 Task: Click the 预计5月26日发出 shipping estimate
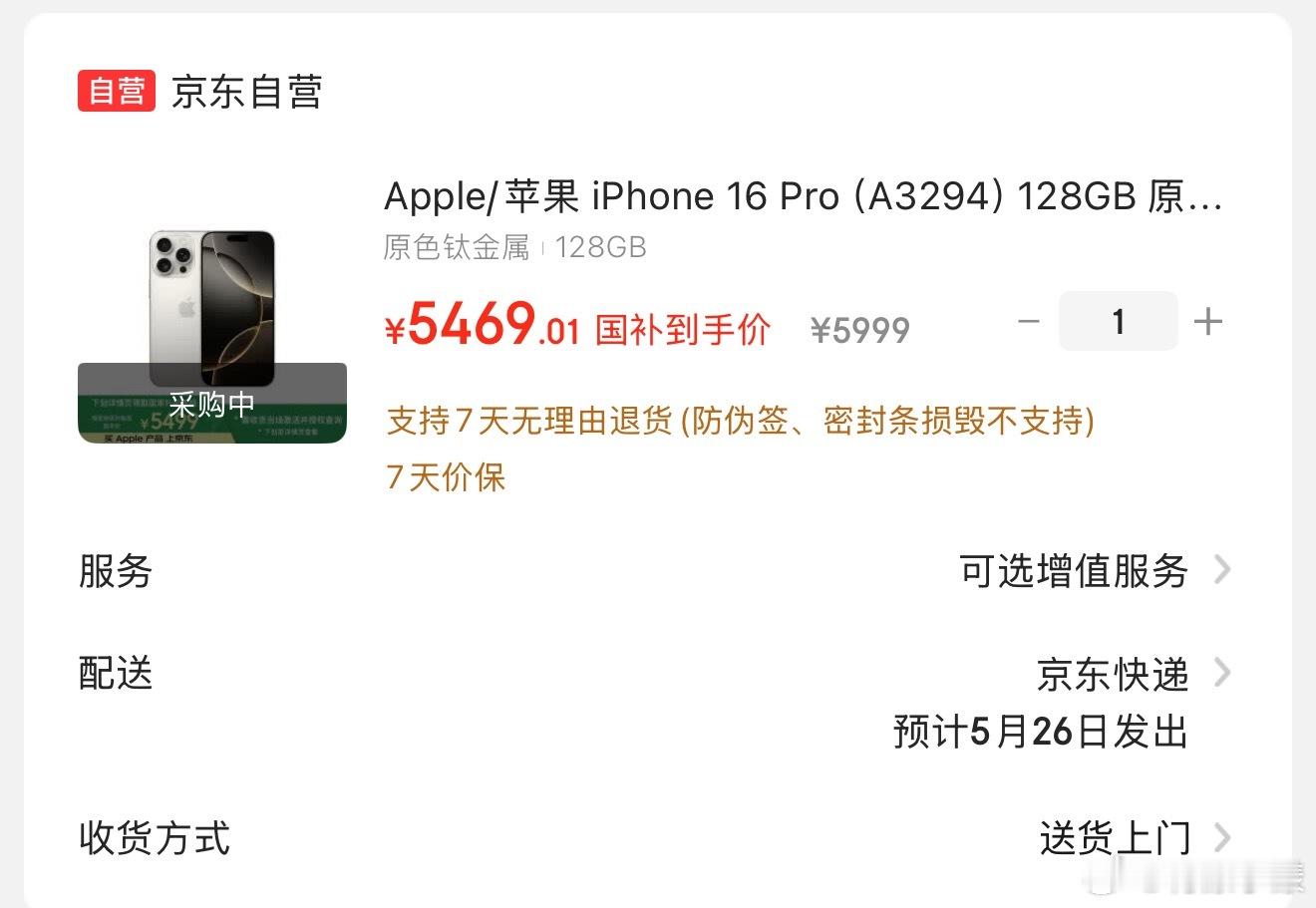pyautogui.click(x=1041, y=732)
